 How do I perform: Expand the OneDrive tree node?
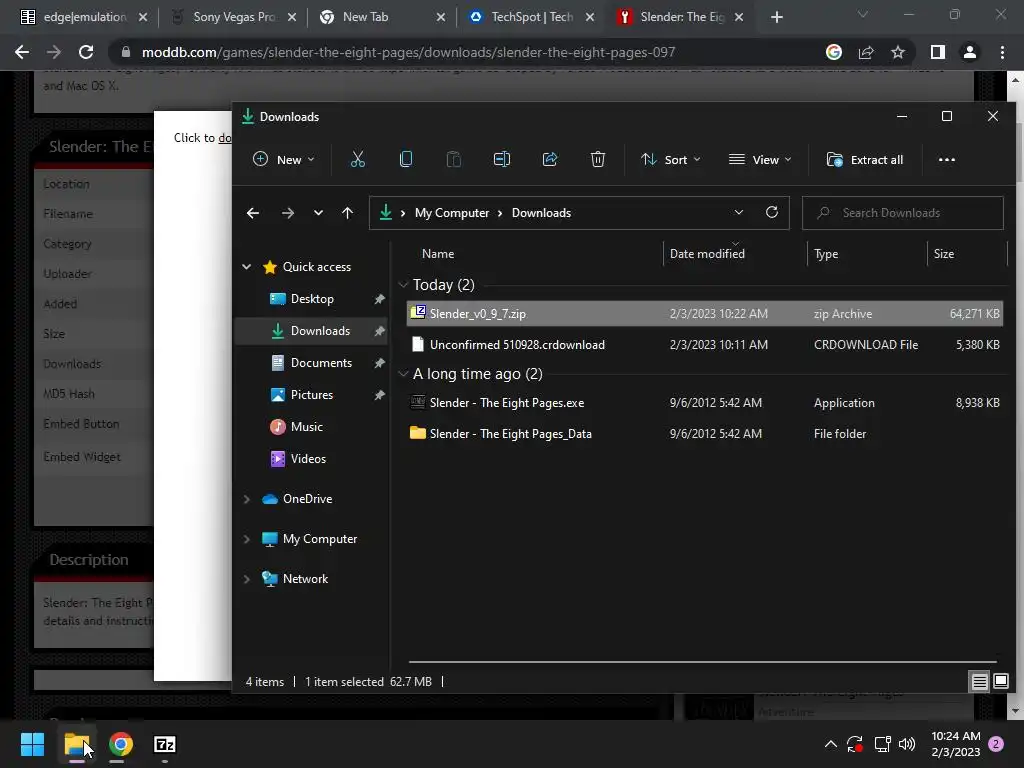[246, 499]
